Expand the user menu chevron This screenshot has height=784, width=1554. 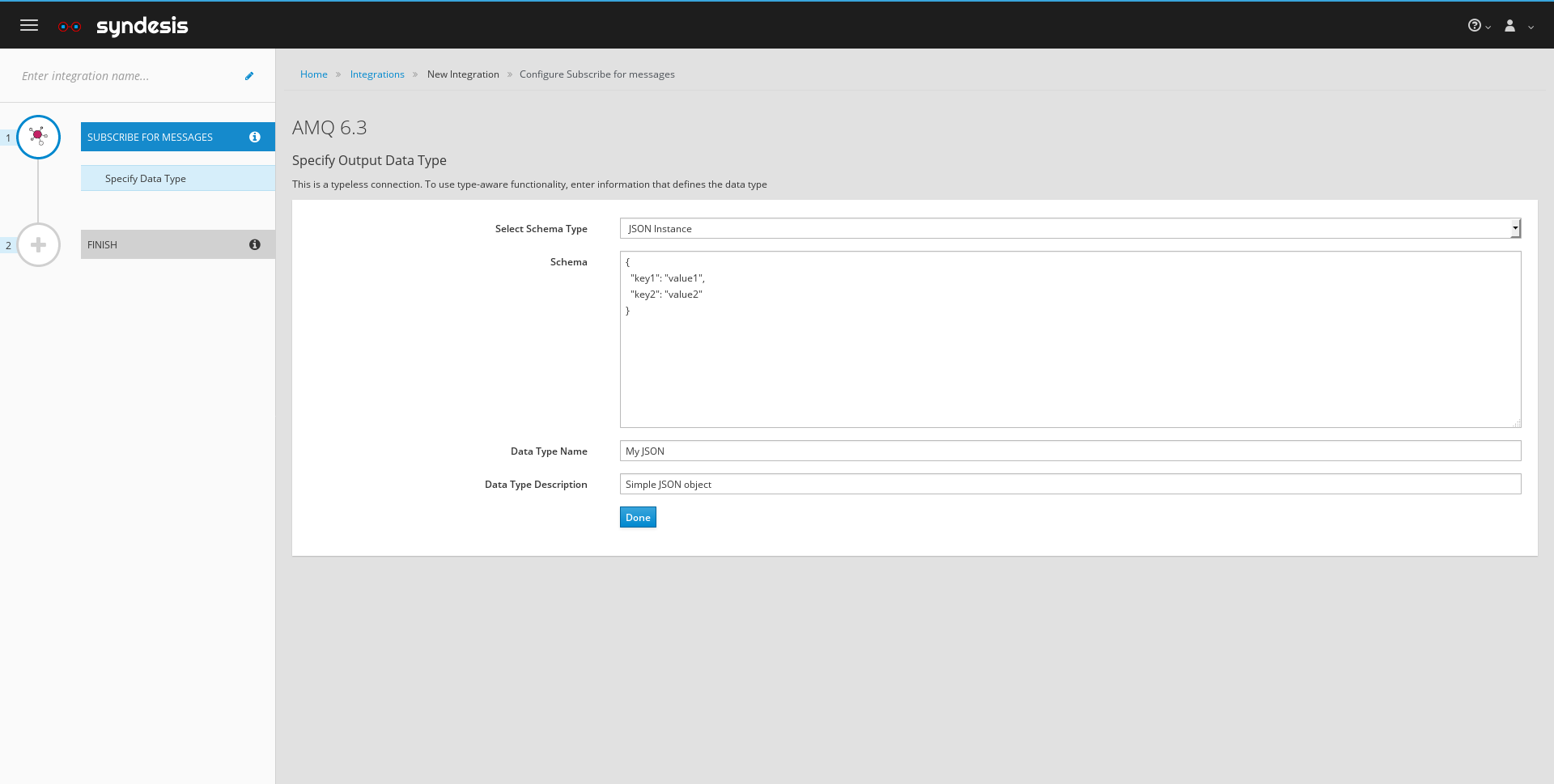click(1531, 27)
